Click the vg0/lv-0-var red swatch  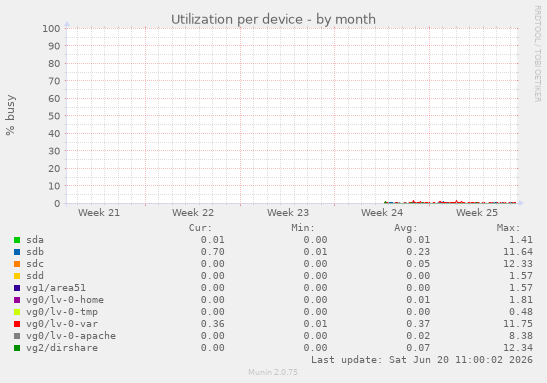(17, 324)
